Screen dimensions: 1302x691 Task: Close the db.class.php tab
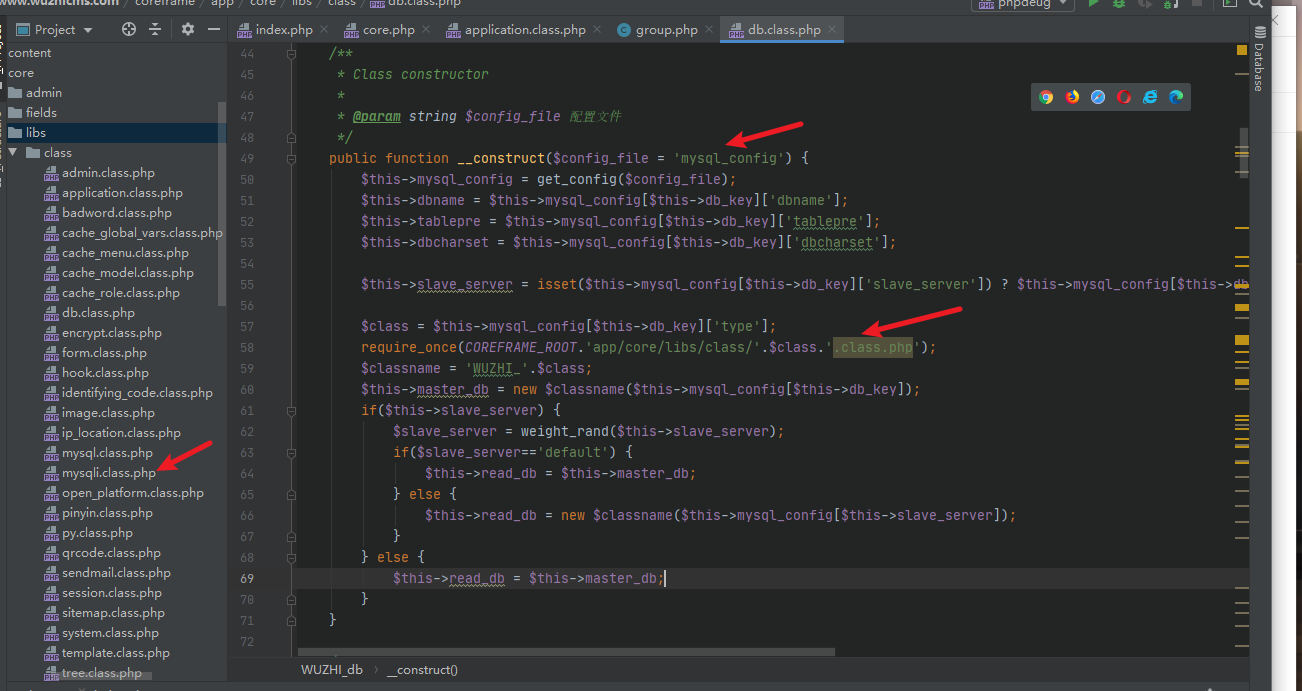tap(832, 30)
